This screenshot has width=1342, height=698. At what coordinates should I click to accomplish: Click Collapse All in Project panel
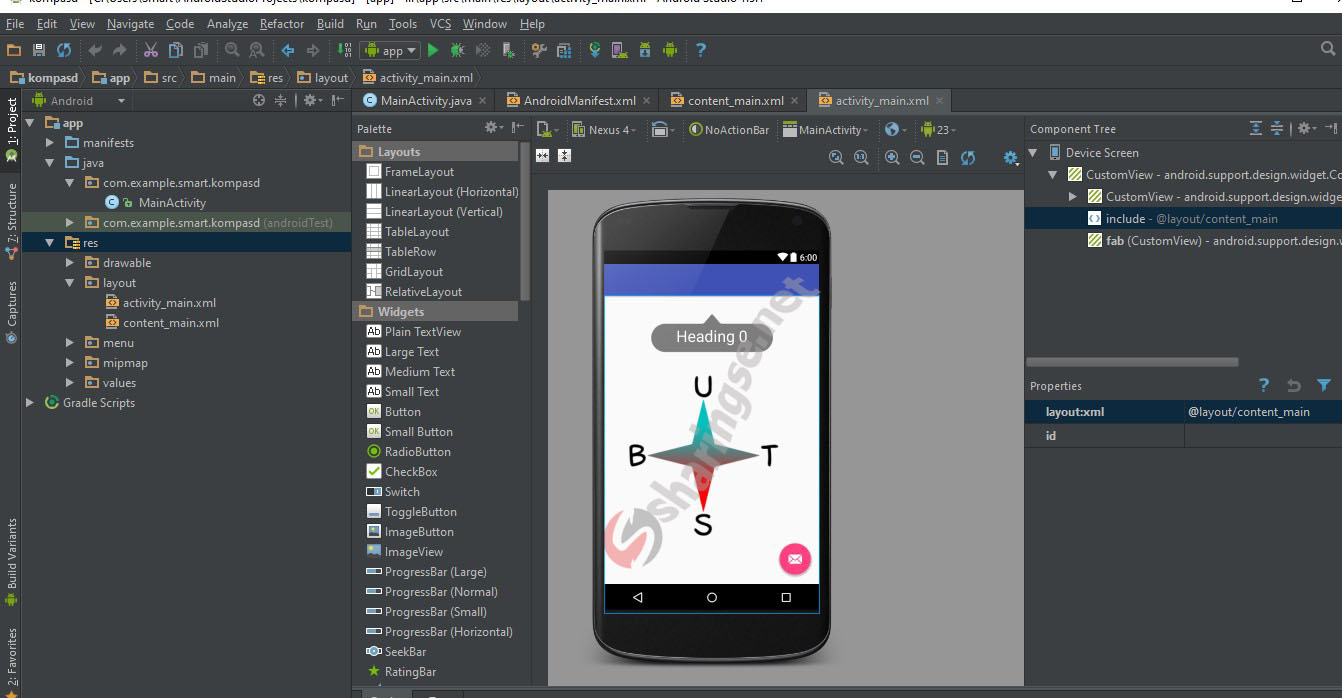(281, 100)
